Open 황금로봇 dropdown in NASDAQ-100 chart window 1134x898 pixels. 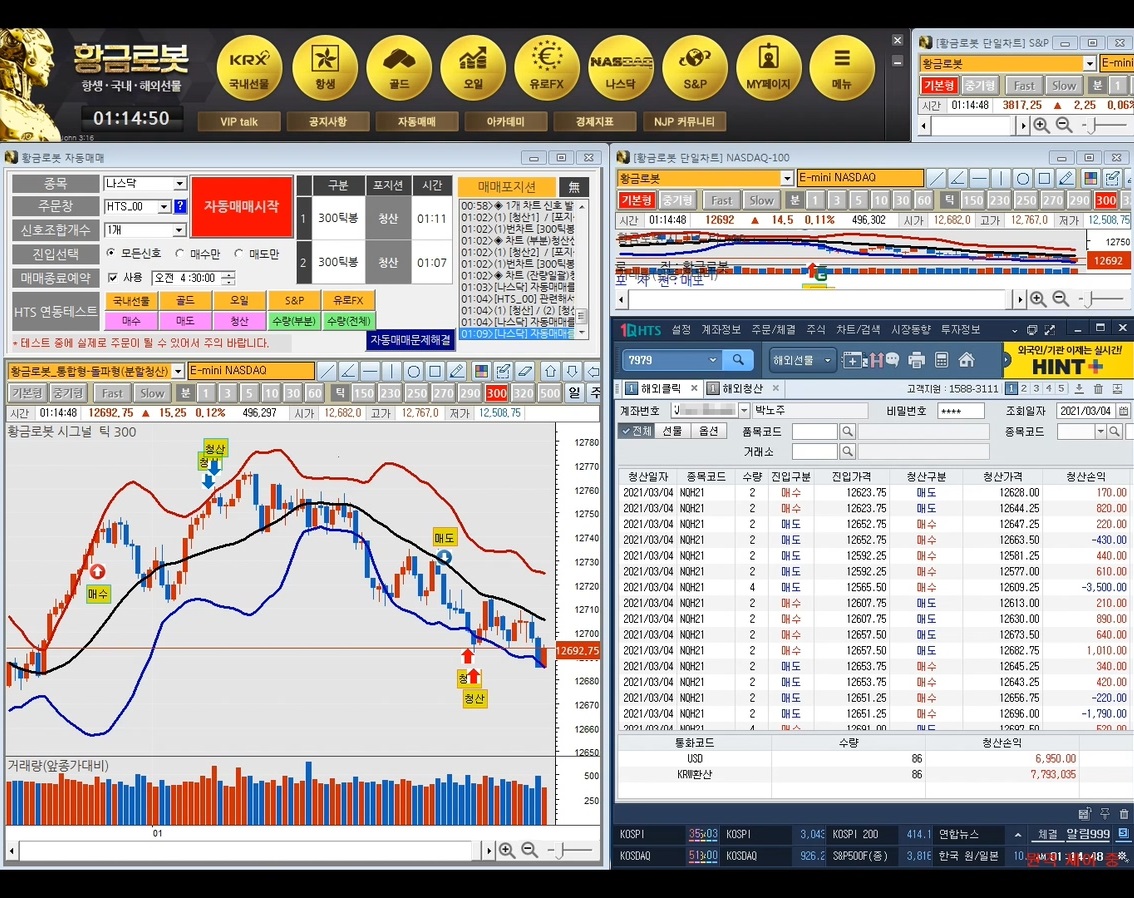(x=787, y=178)
